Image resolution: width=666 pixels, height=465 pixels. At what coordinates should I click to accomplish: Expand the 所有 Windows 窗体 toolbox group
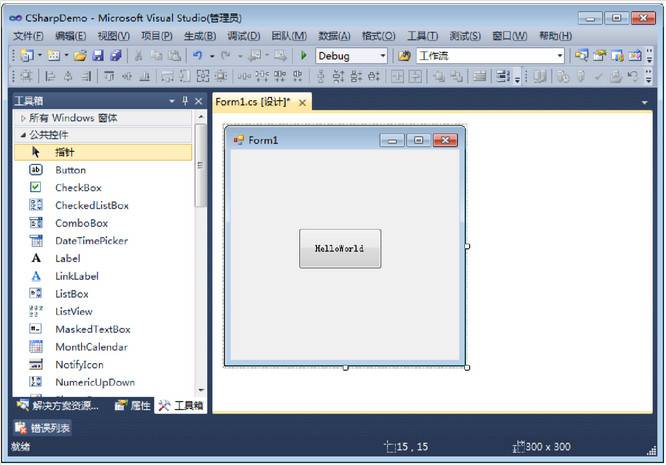(x=23, y=118)
